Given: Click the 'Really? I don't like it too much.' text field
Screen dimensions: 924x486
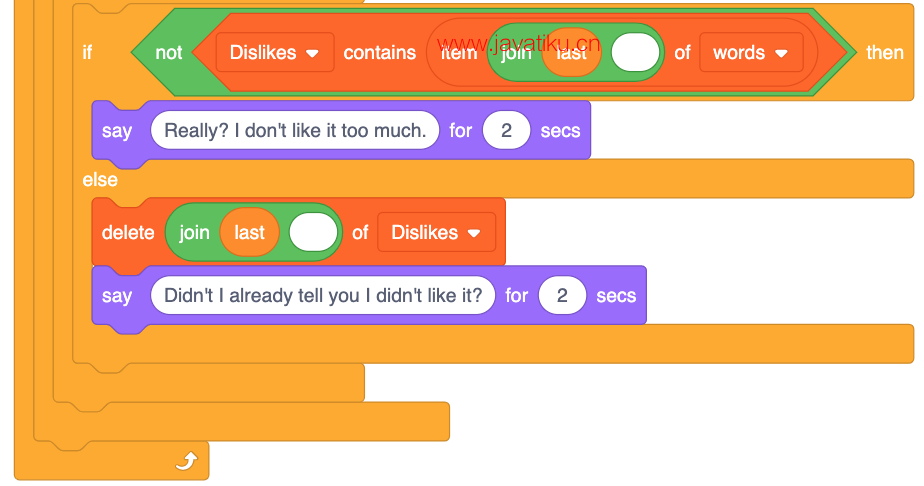Looking at the screenshot, I should 295,130.
